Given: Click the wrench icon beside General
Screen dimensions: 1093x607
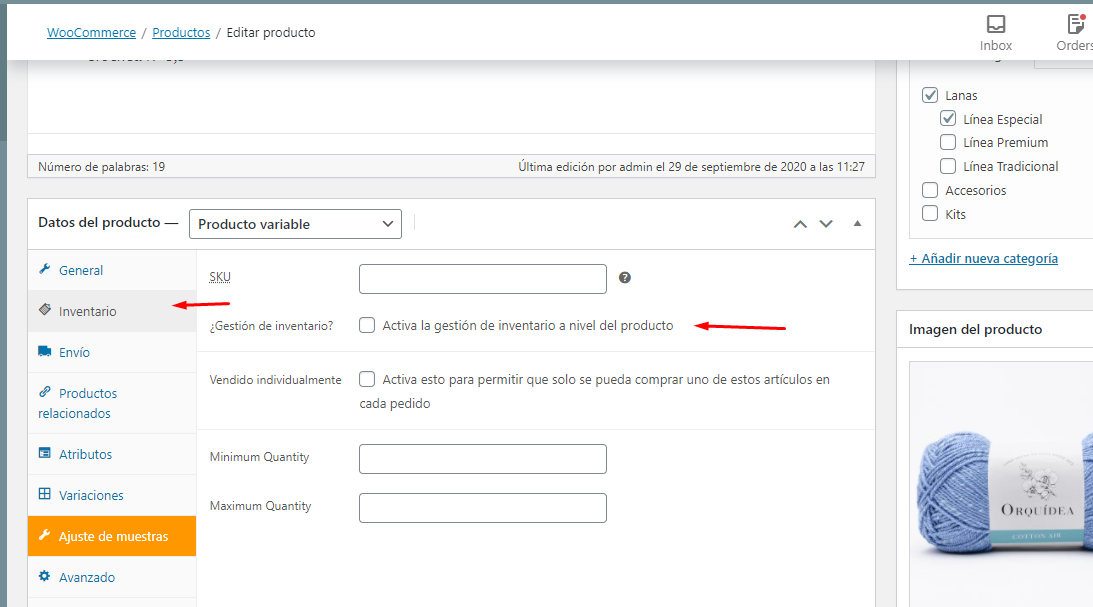Looking at the screenshot, I should (x=44, y=270).
